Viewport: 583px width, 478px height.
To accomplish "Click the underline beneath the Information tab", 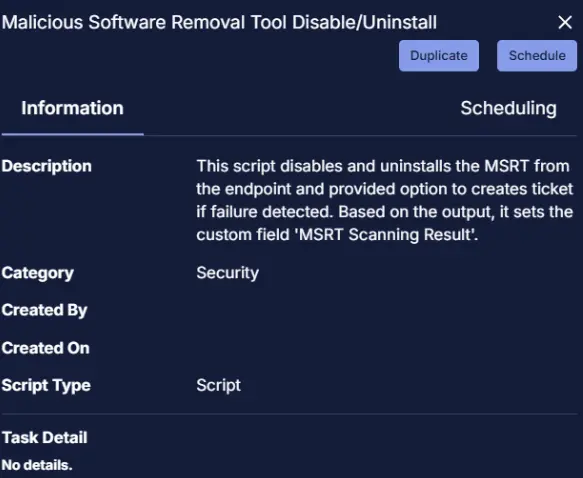I will pyautogui.click(x=73, y=134).
